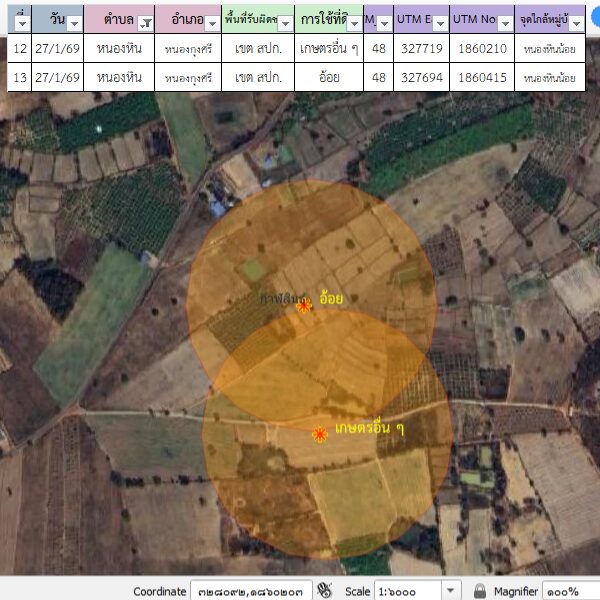Toggle the scale lock padlock icon
Image resolution: width=600 pixels, height=600 pixels.
click(x=480, y=591)
